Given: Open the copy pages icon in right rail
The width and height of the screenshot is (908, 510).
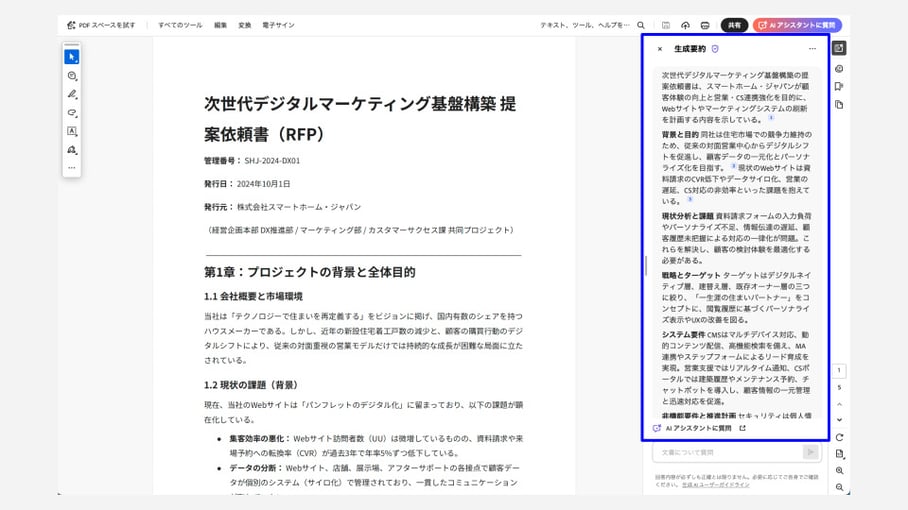Looking at the screenshot, I should pyautogui.click(x=839, y=105).
